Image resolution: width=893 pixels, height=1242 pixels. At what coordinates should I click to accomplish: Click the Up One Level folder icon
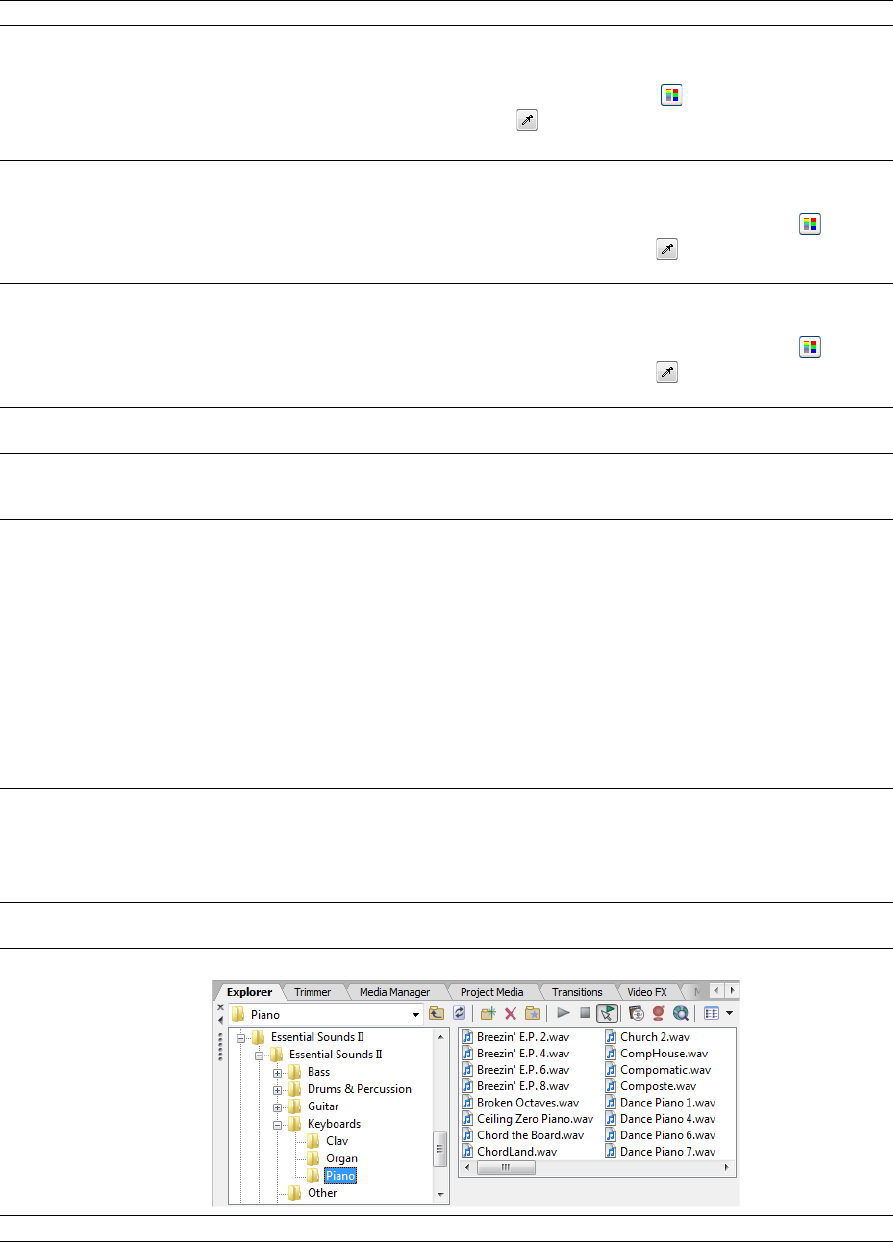click(x=437, y=1013)
